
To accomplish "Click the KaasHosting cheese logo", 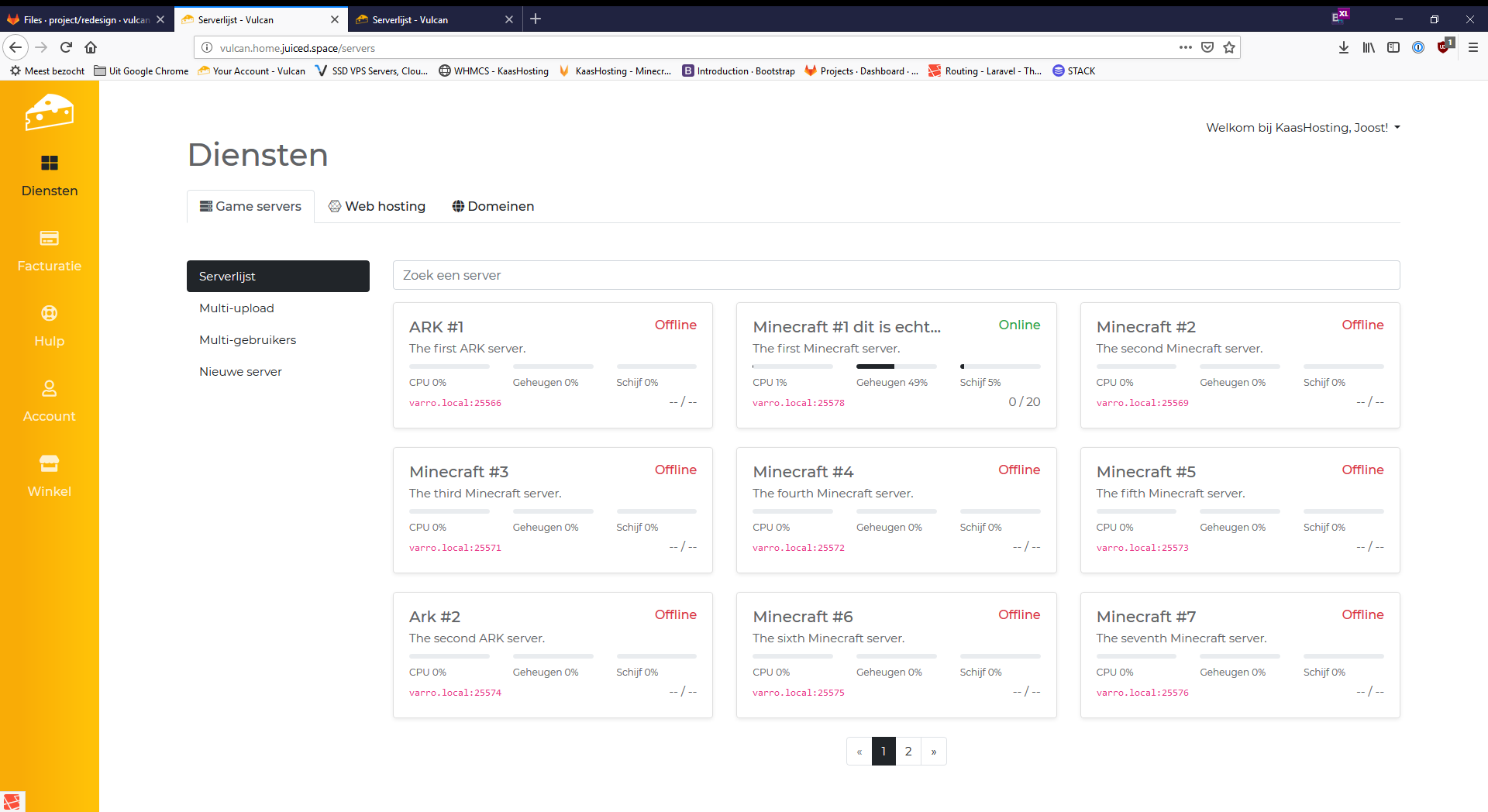I will tap(49, 112).
